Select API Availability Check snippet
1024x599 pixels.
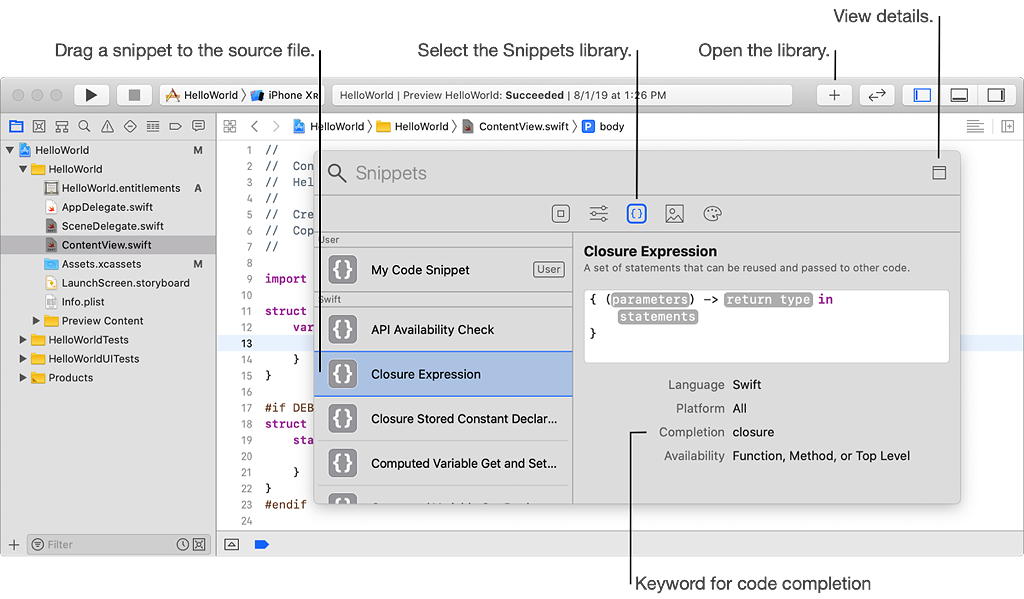coord(443,330)
